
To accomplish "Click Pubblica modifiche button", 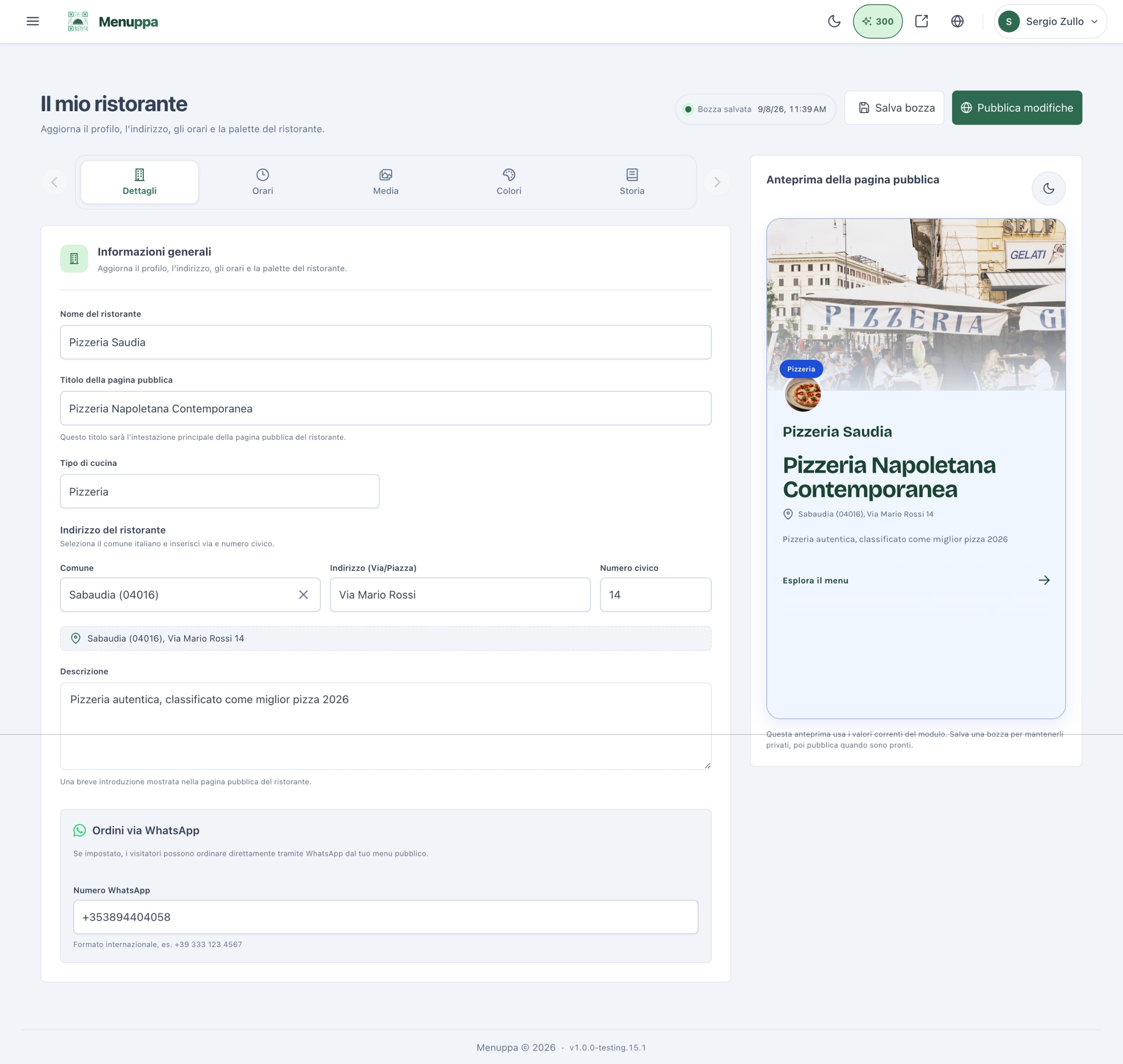I will [1016, 108].
